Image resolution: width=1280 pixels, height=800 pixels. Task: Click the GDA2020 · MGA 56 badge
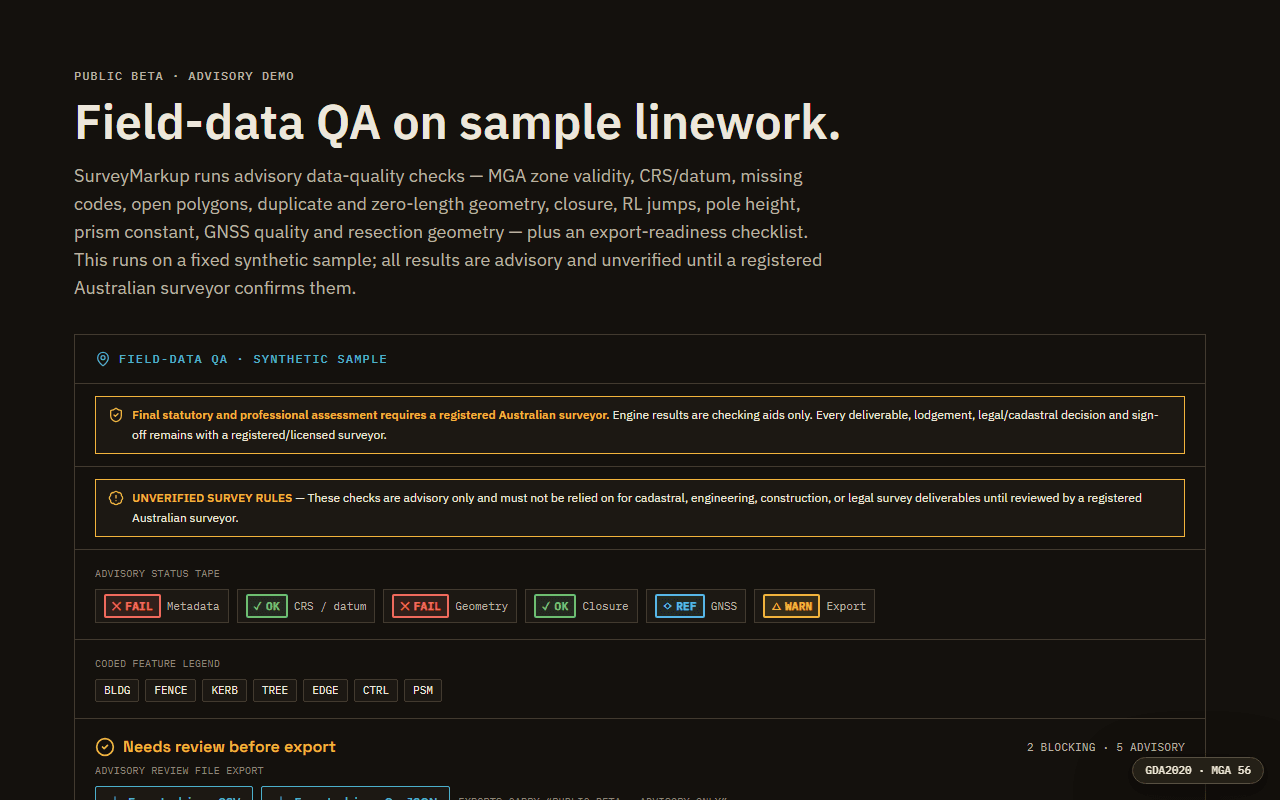point(1198,770)
